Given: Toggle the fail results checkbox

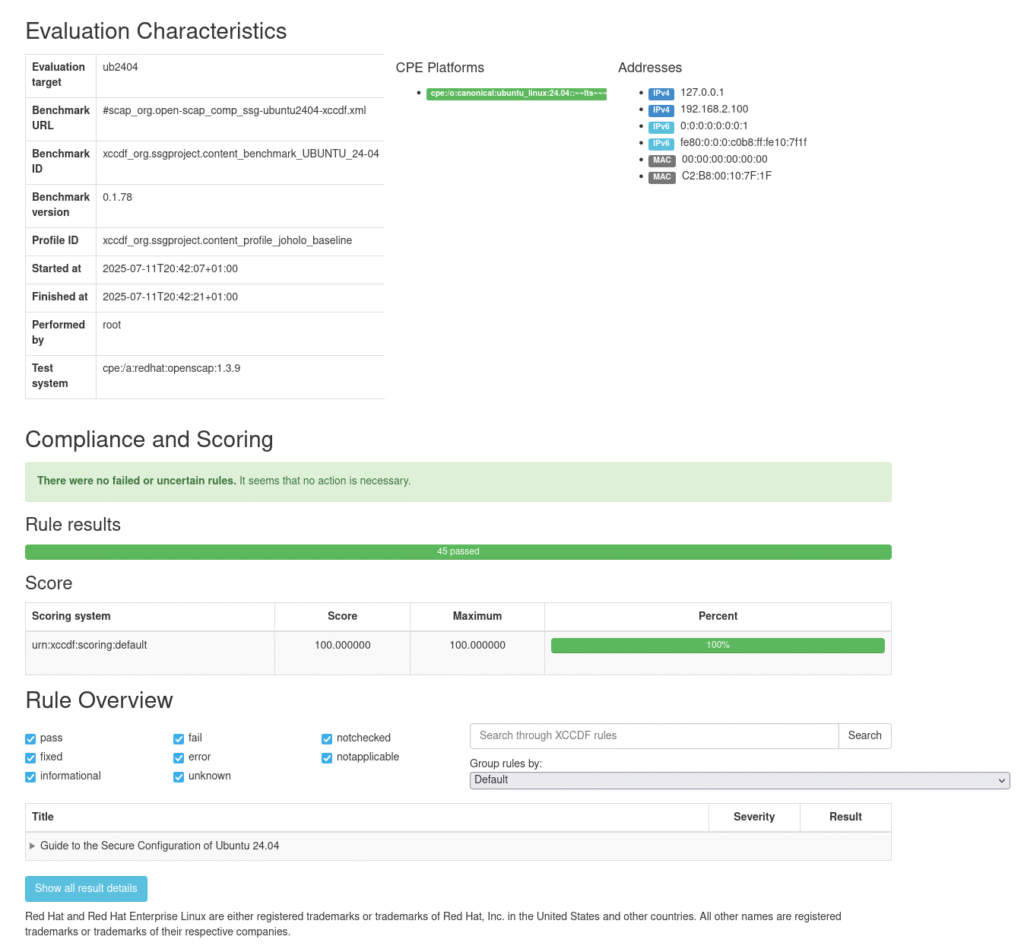Looking at the screenshot, I should [x=179, y=739].
